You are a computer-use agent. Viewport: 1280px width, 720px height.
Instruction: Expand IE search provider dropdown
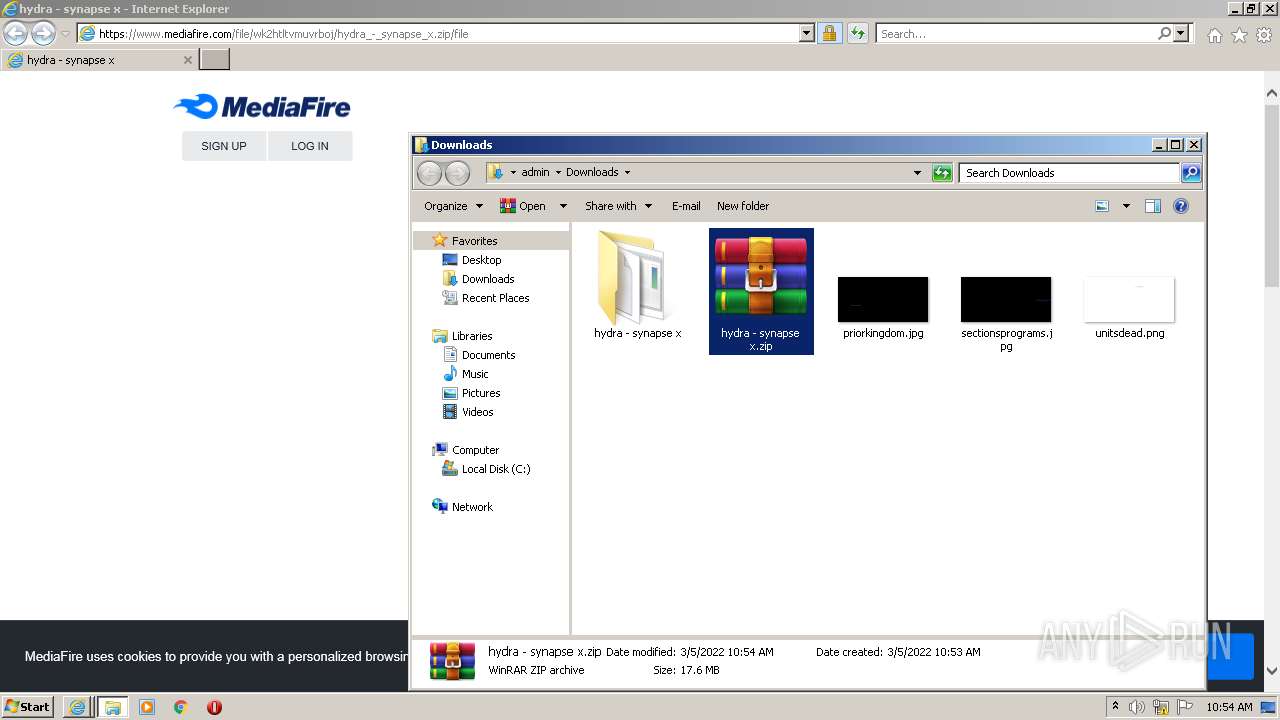(x=1181, y=33)
